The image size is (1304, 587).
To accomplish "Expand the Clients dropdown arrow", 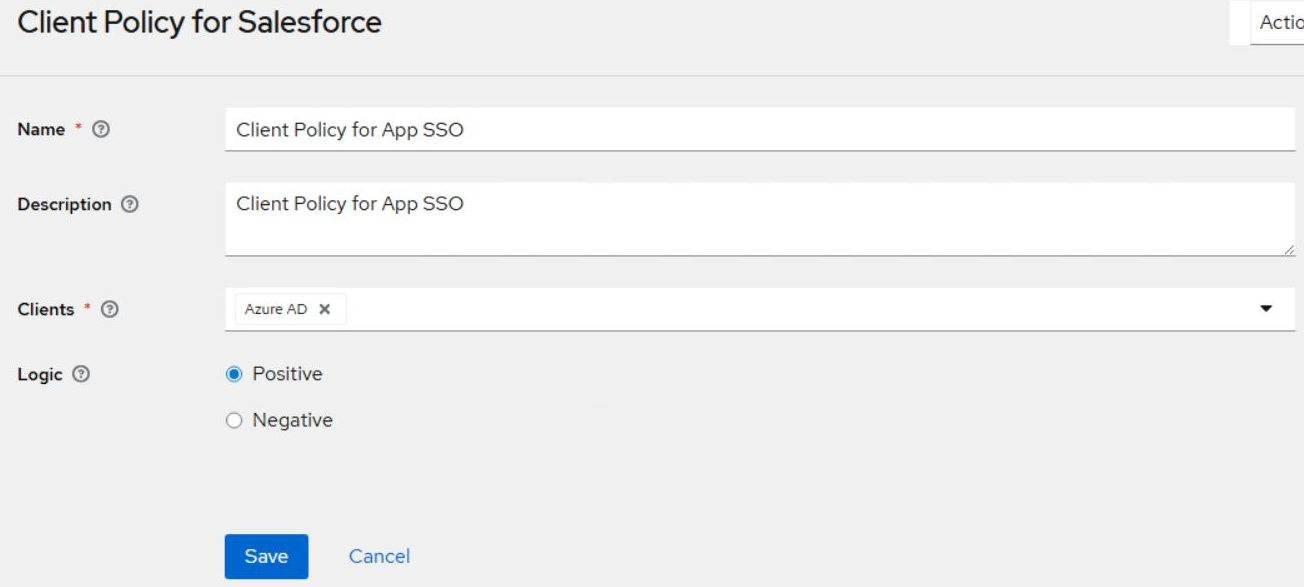I will [1266, 309].
